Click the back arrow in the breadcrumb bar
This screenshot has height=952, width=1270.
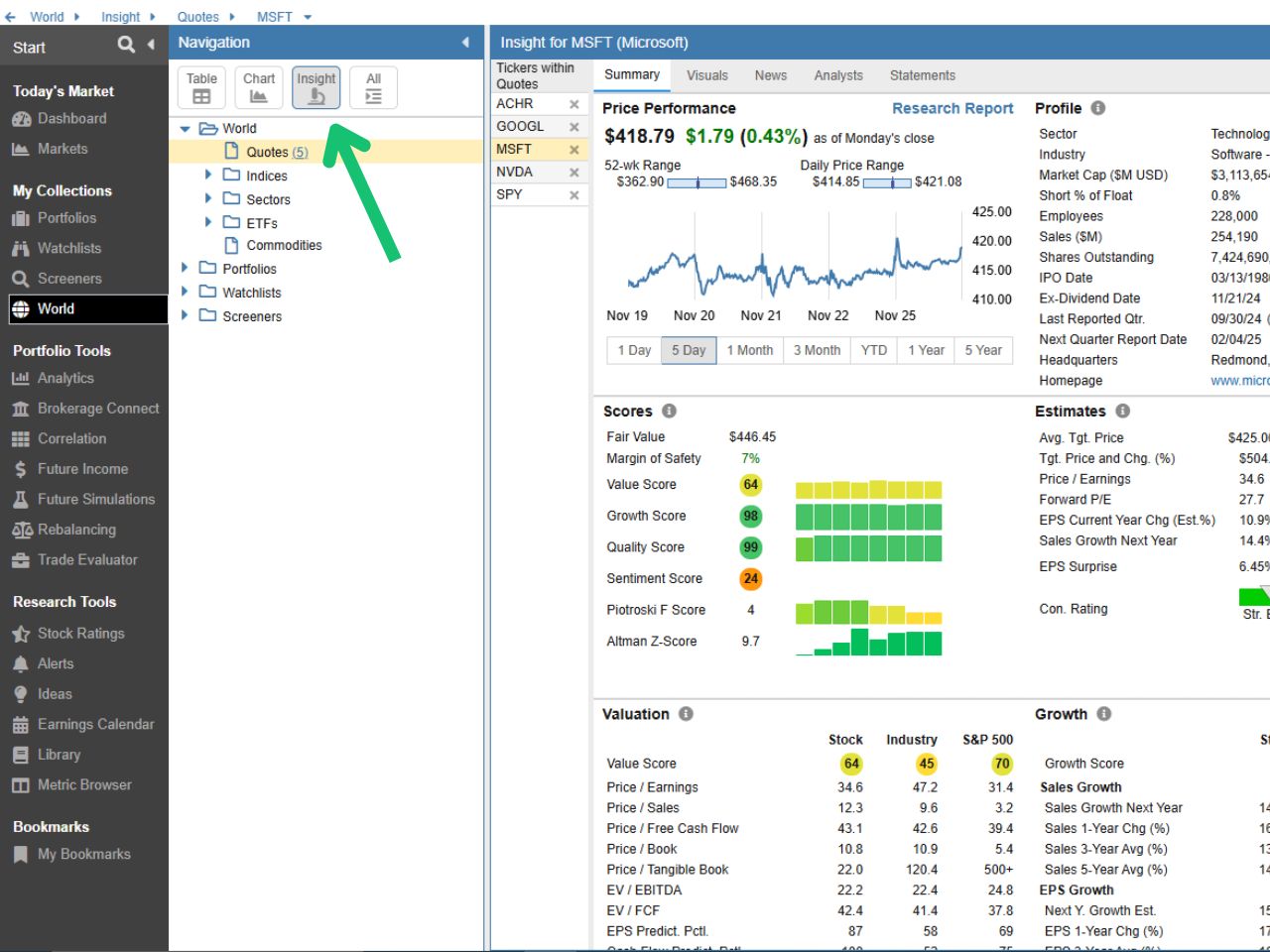[10, 17]
